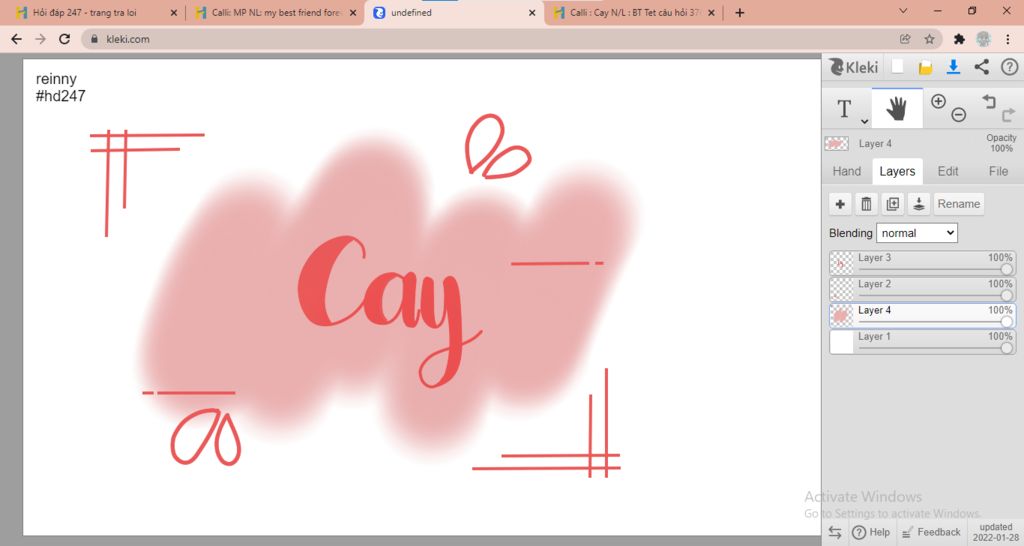Click the Layer 3 thumbnail
Image resolution: width=1024 pixels, height=546 pixels.
tap(841, 263)
